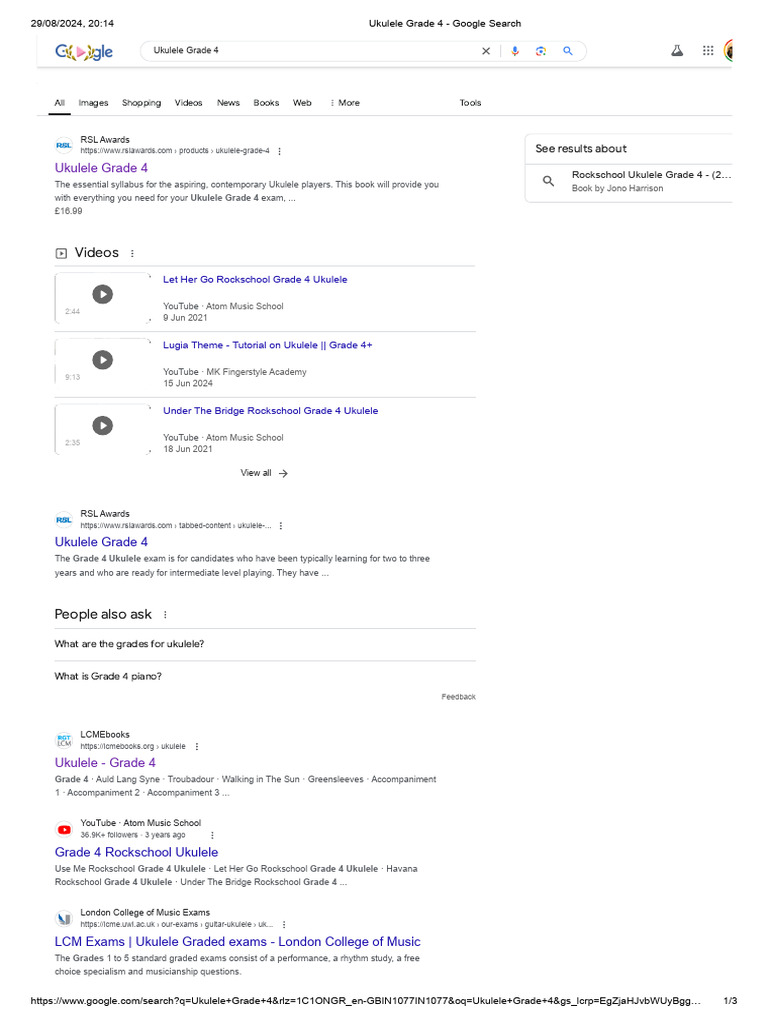Open the More search filters dropdown
The image size is (768, 1024).
[345, 103]
